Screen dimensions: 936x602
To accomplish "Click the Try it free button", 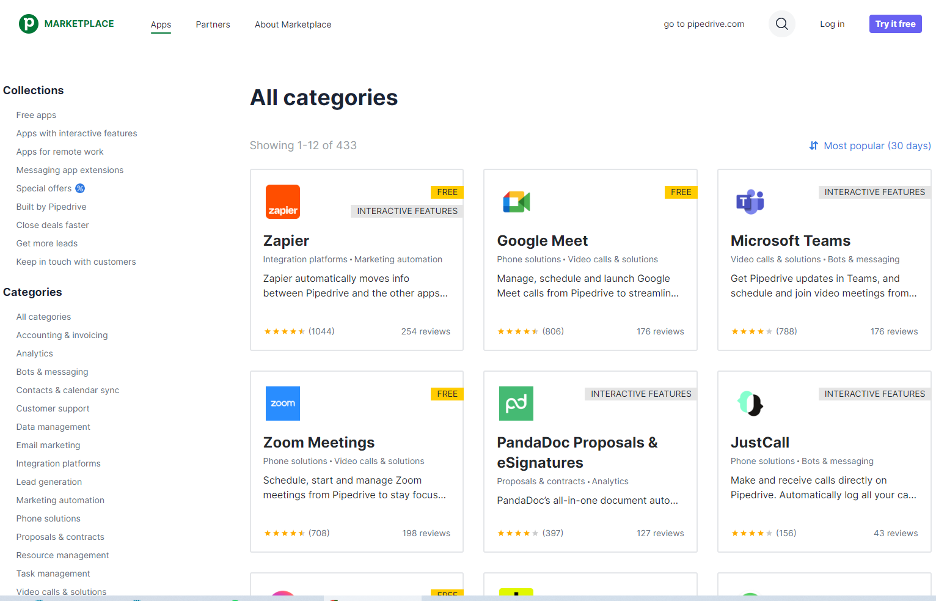I will click(895, 24).
